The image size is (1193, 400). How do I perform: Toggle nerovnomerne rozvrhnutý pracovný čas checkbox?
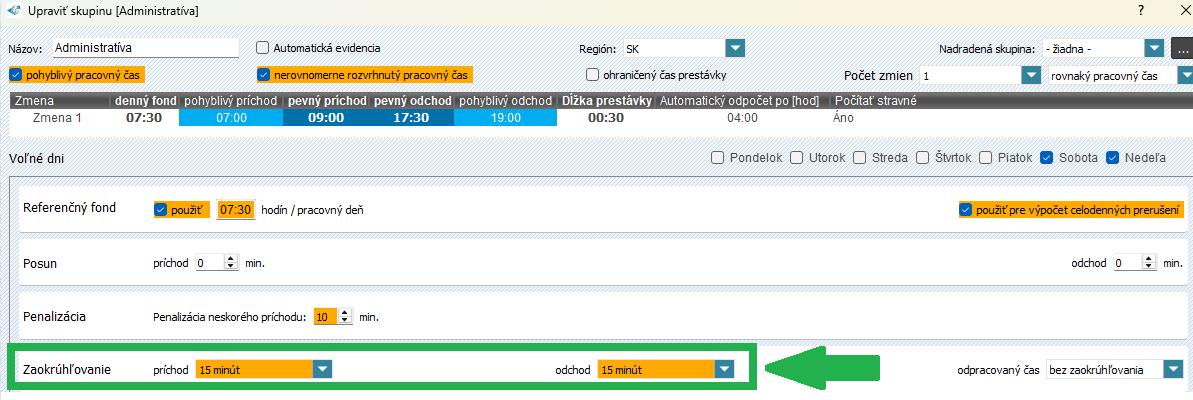point(265,74)
